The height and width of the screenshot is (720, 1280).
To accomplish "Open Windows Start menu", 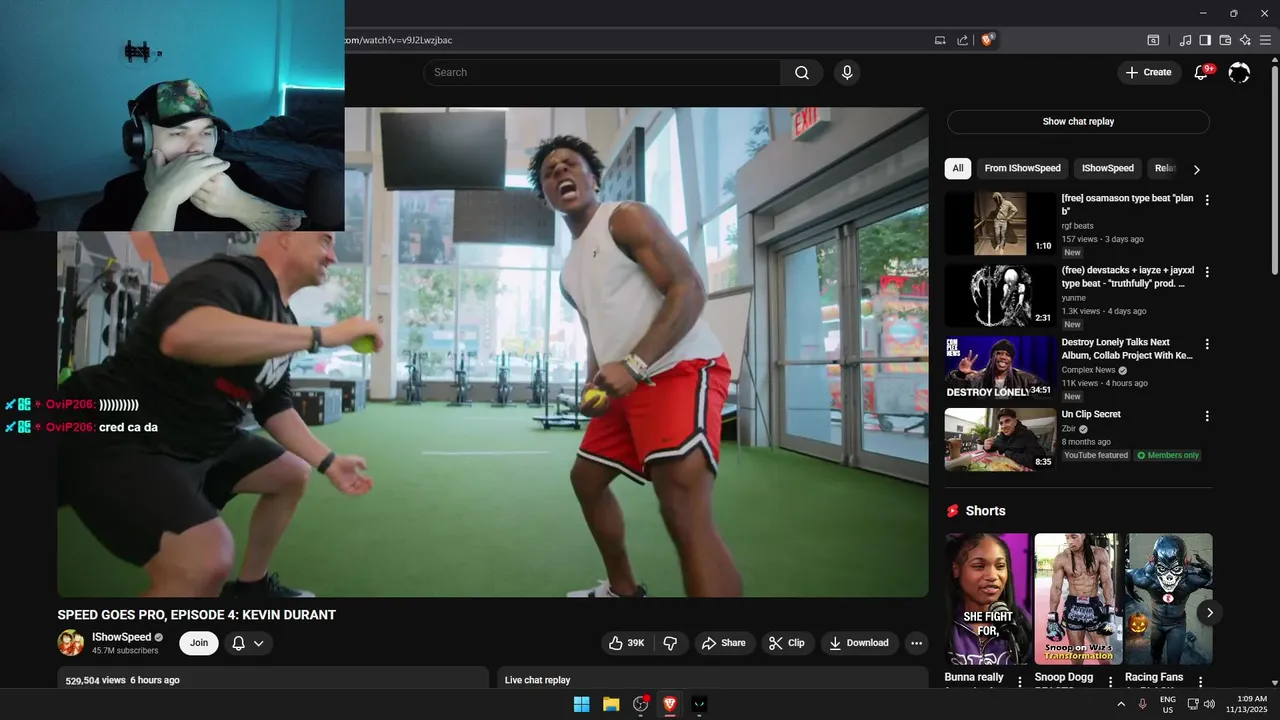I will click(581, 704).
